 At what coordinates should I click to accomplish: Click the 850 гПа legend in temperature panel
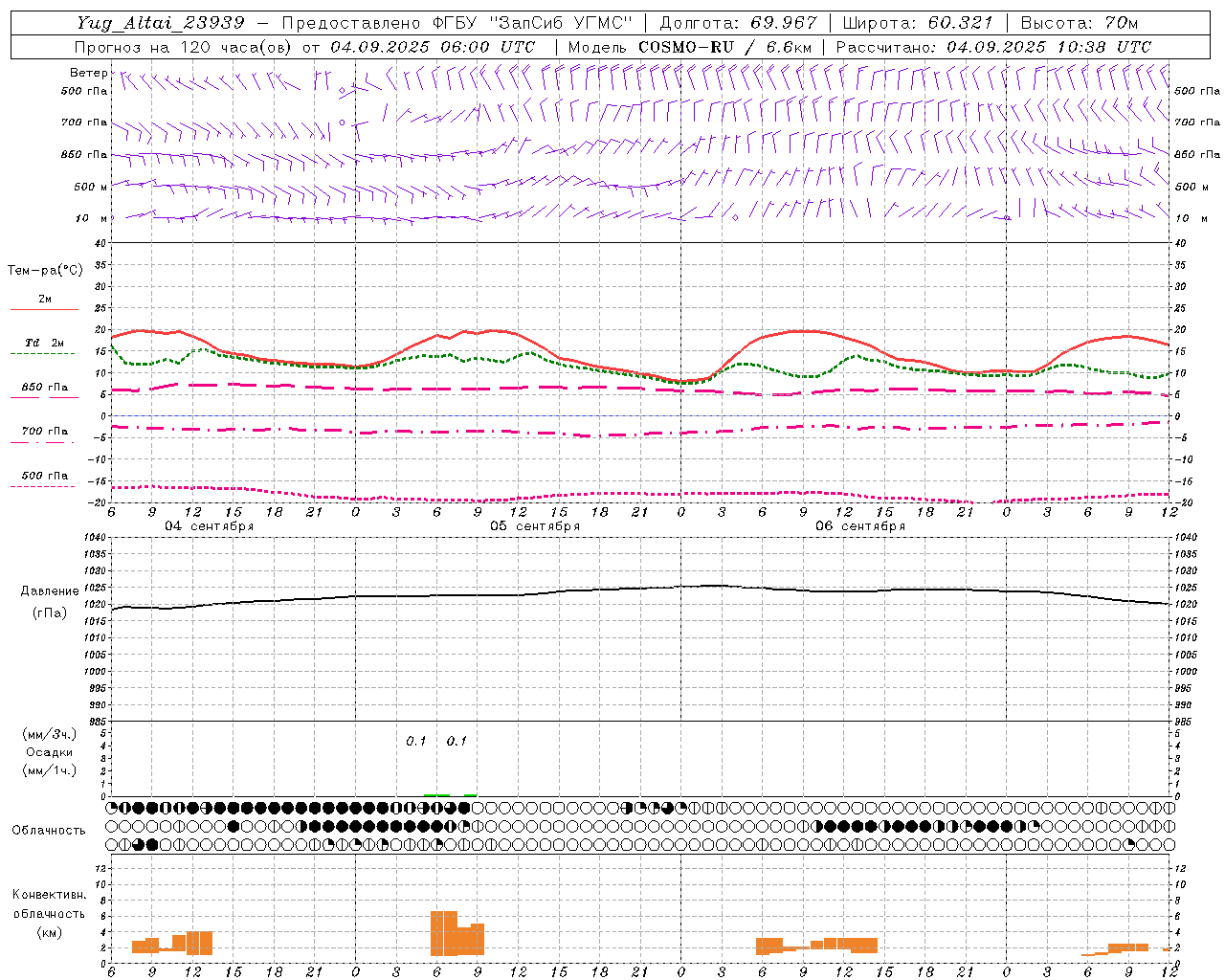click(x=45, y=388)
